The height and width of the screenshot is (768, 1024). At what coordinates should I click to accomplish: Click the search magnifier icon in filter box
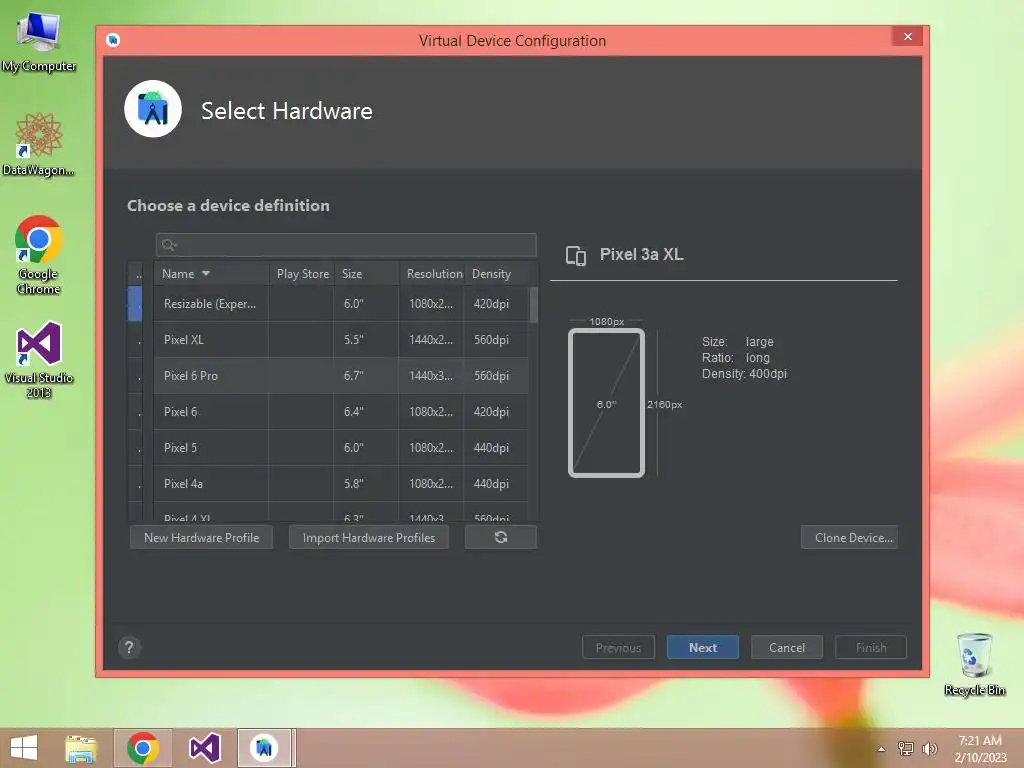click(169, 245)
